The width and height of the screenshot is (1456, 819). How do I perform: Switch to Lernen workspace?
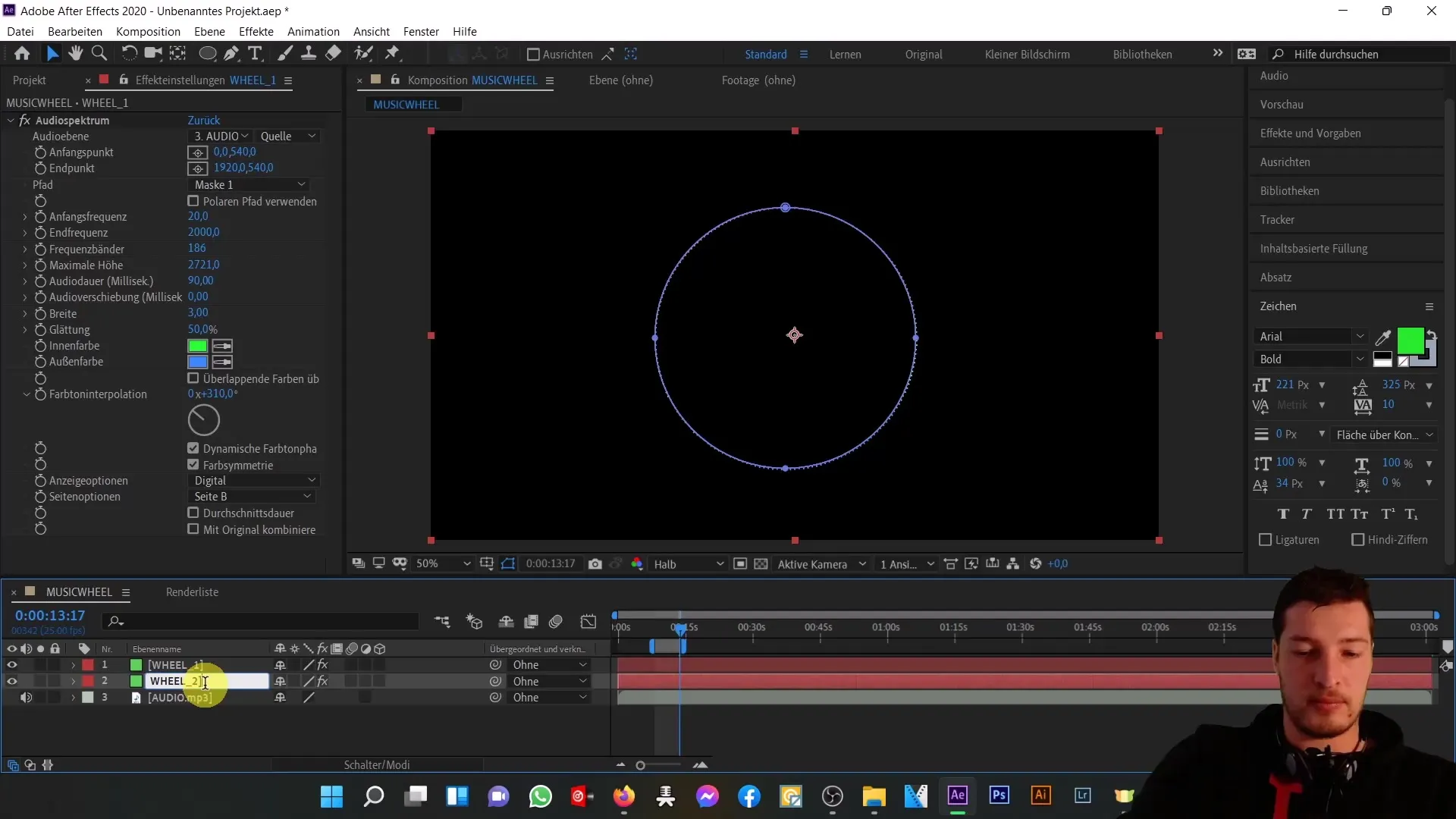(x=845, y=55)
